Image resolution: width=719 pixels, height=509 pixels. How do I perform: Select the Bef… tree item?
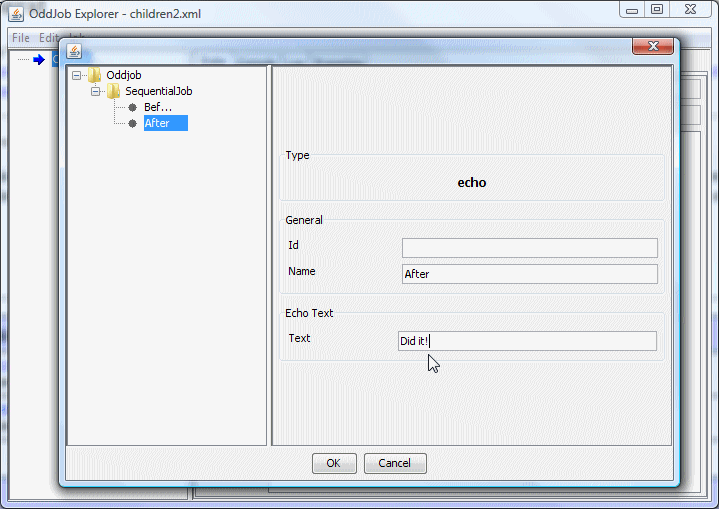click(158, 107)
